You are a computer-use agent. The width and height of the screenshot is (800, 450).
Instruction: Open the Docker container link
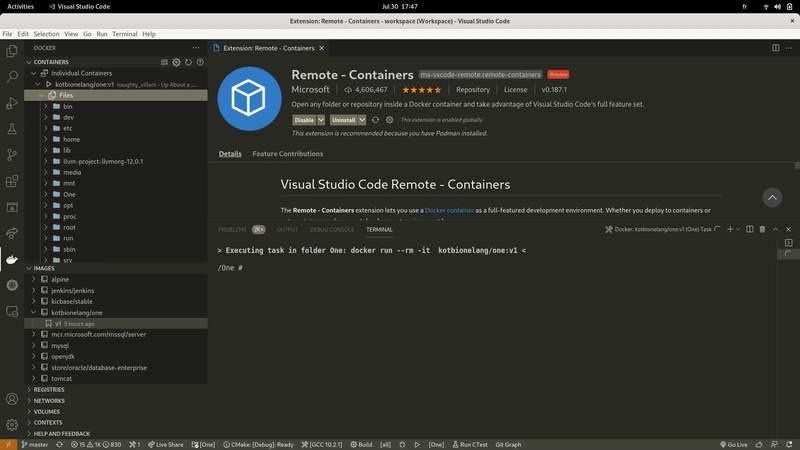click(x=449, y=211)
